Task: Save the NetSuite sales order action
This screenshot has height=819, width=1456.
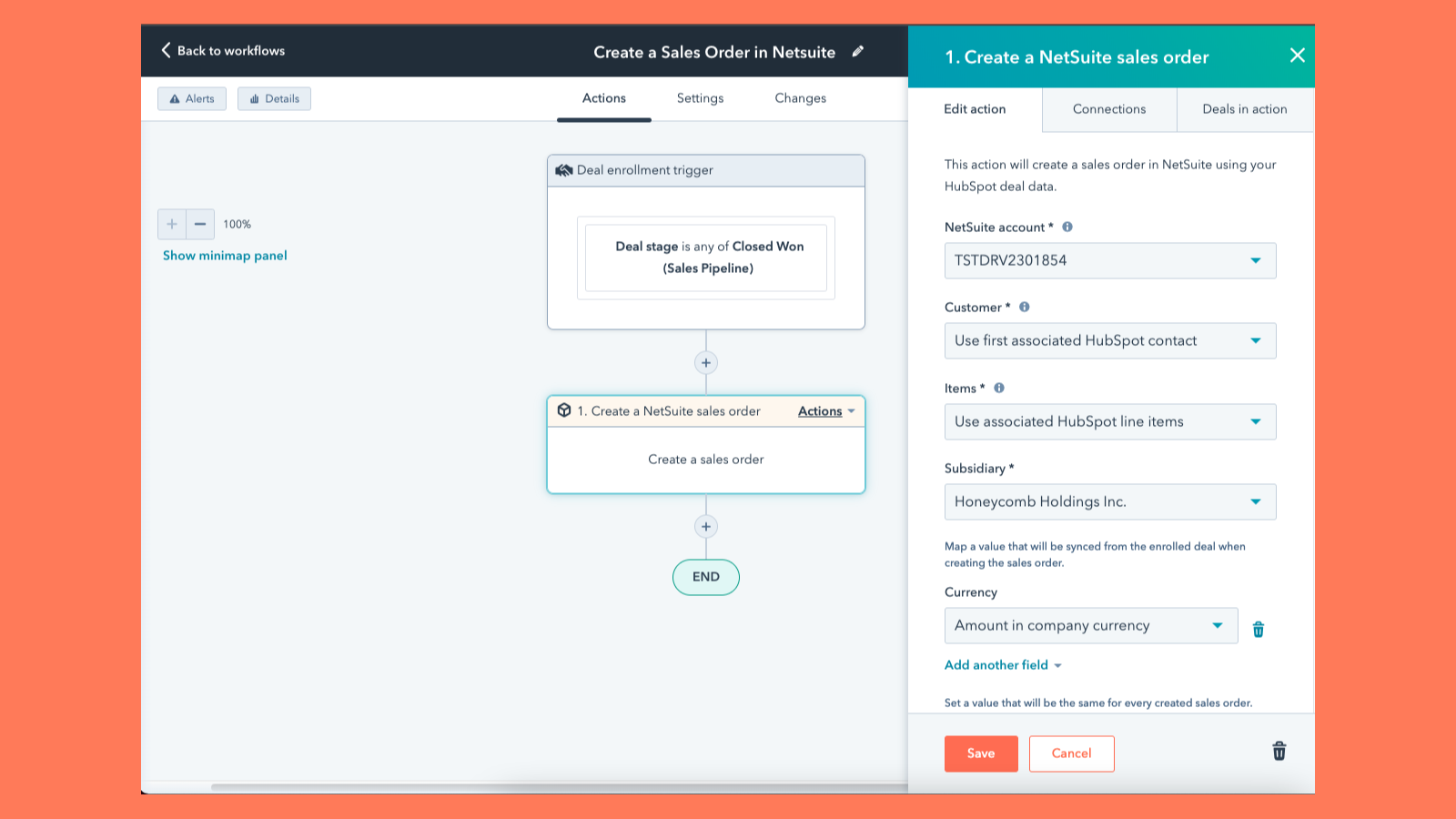Action: coord(980,753)
